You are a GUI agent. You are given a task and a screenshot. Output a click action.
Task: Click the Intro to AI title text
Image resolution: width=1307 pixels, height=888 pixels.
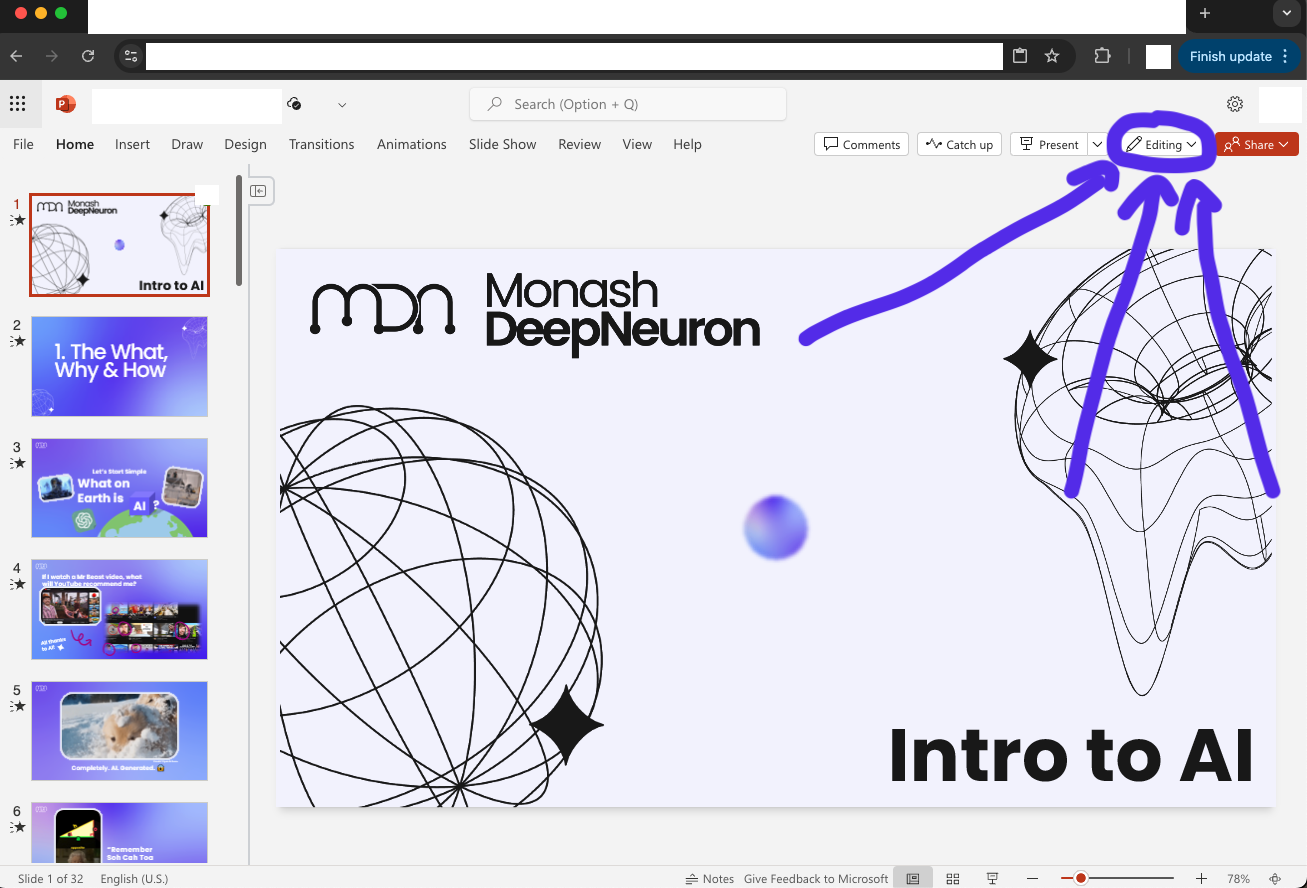pyautogui.click(x=1071, y=756)
